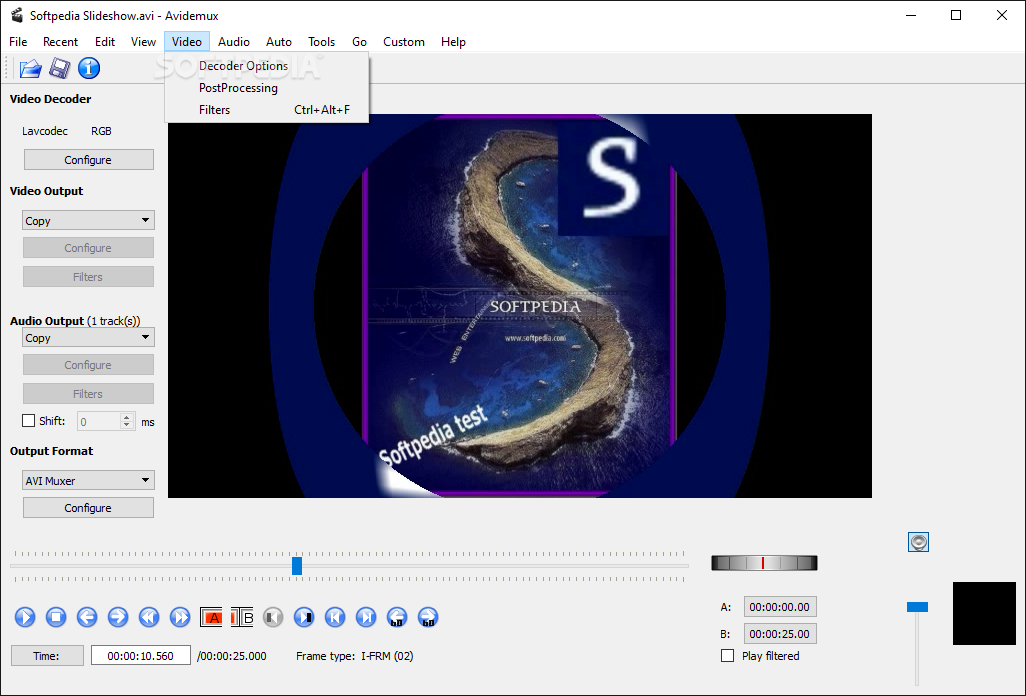
Task: Choose PostProcessing in Video menu
Action: point(266,88)
